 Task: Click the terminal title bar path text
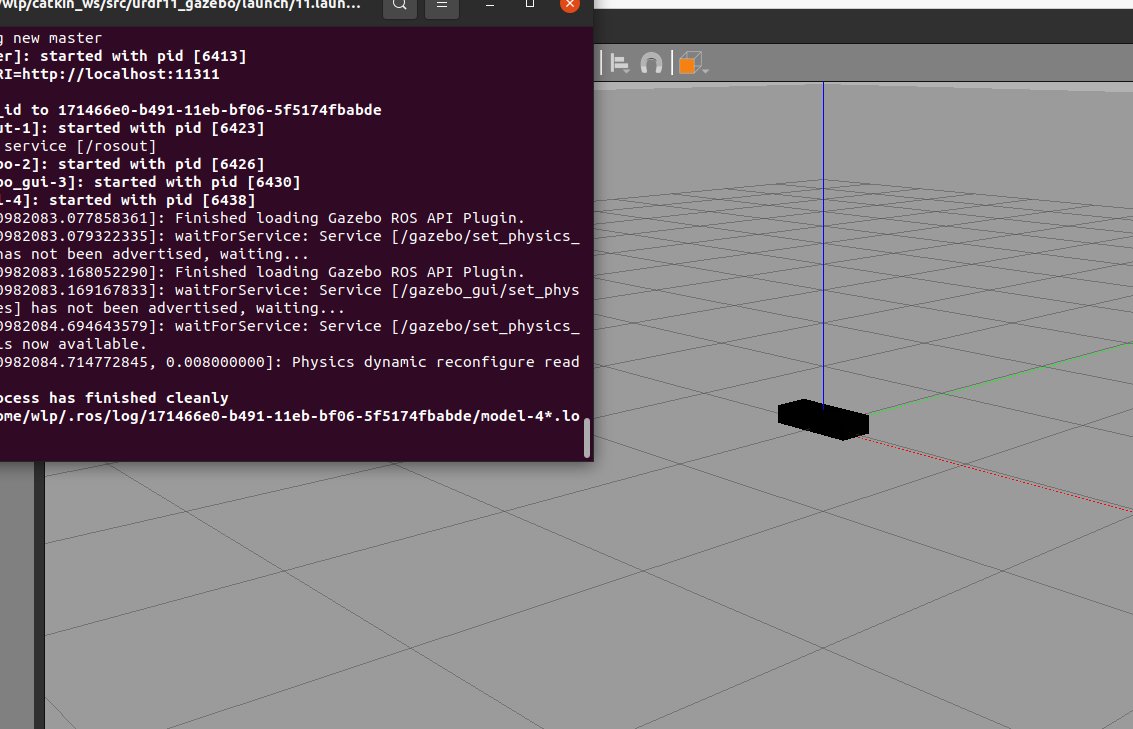coord(180,5)
